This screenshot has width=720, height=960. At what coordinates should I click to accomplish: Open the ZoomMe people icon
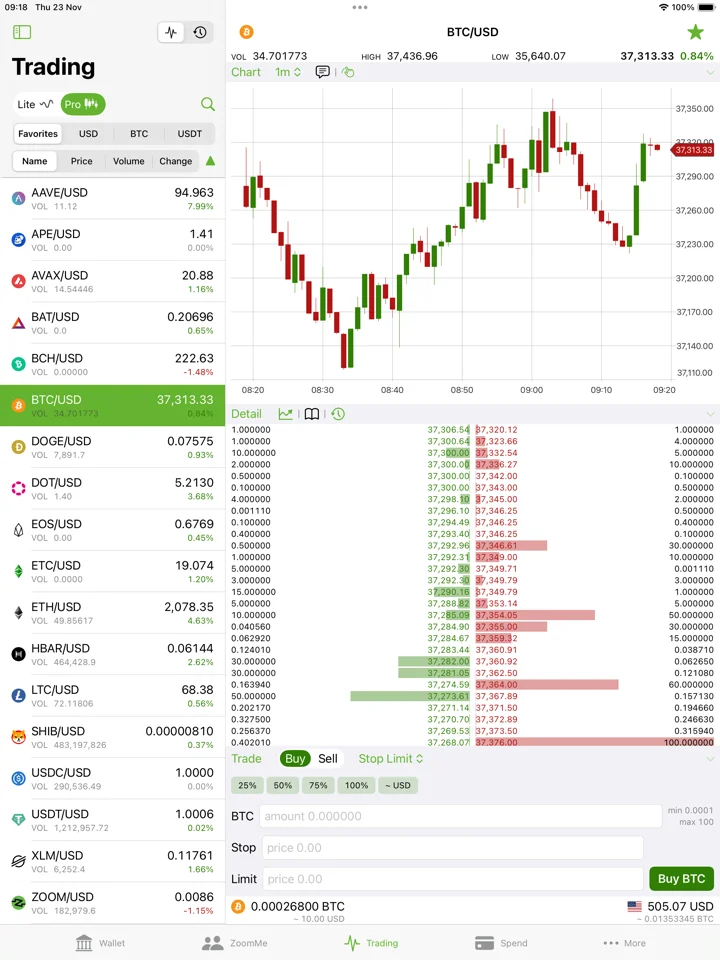(212, 943)
